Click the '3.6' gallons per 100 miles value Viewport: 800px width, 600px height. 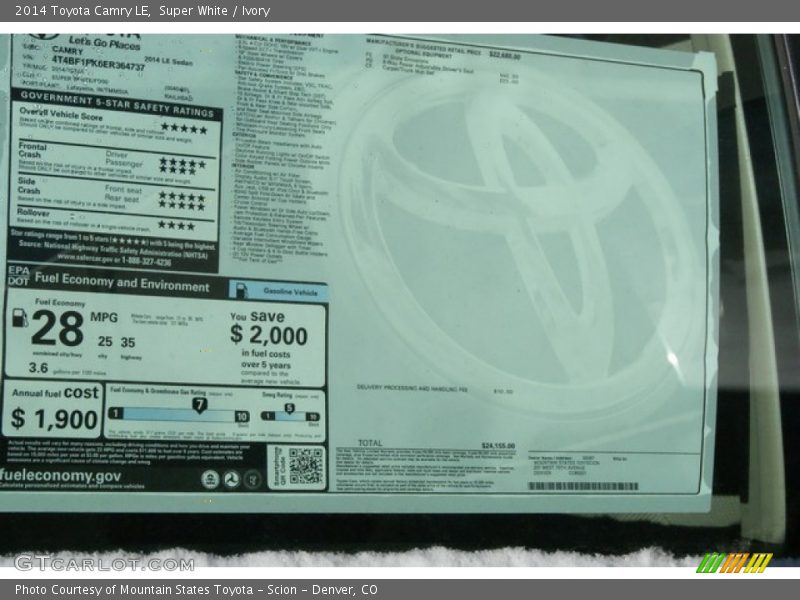coord(38,367)
